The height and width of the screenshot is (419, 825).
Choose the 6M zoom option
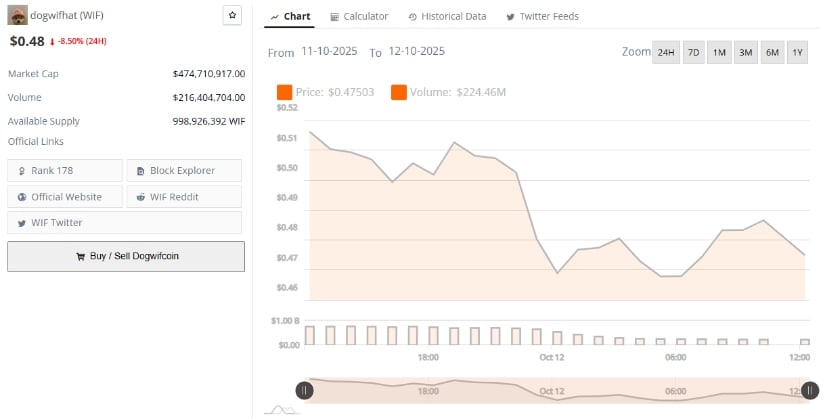(x=772, y=52)
